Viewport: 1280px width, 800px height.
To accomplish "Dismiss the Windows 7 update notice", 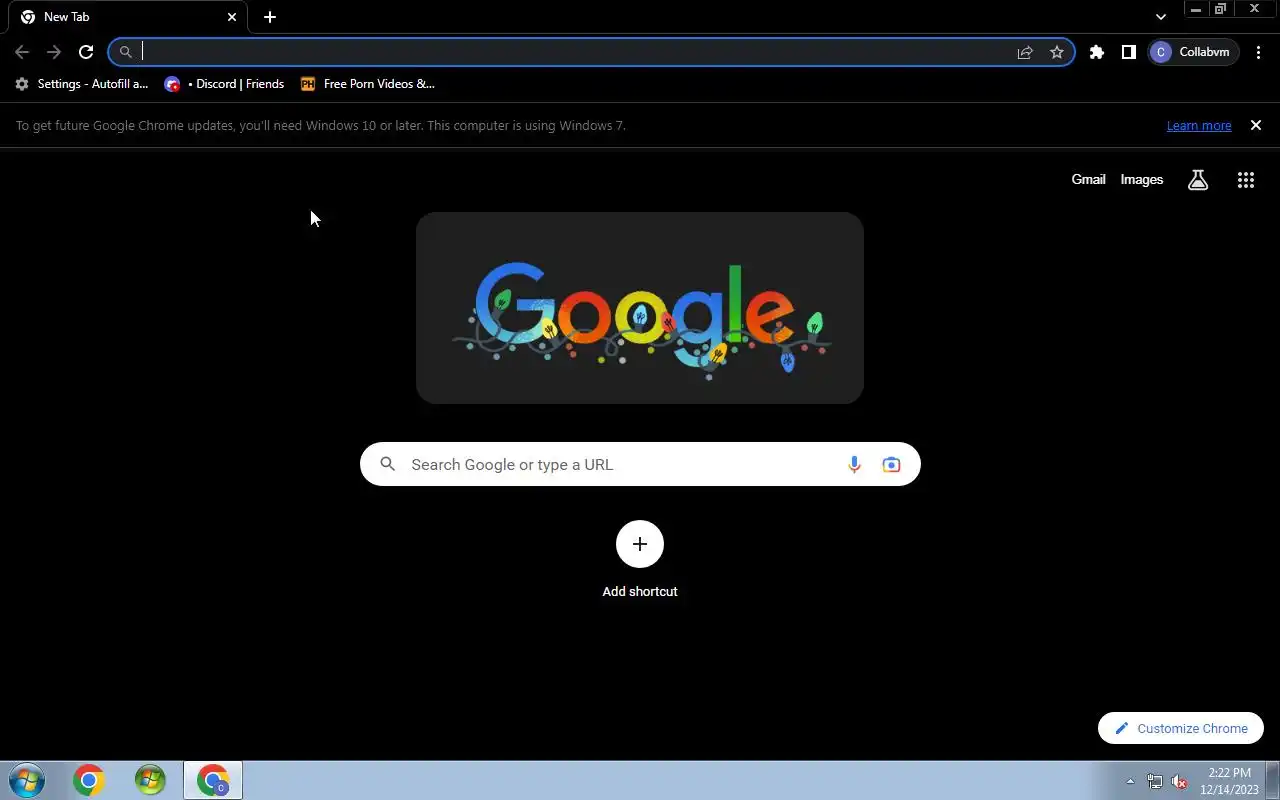I will click(1256, 125).
